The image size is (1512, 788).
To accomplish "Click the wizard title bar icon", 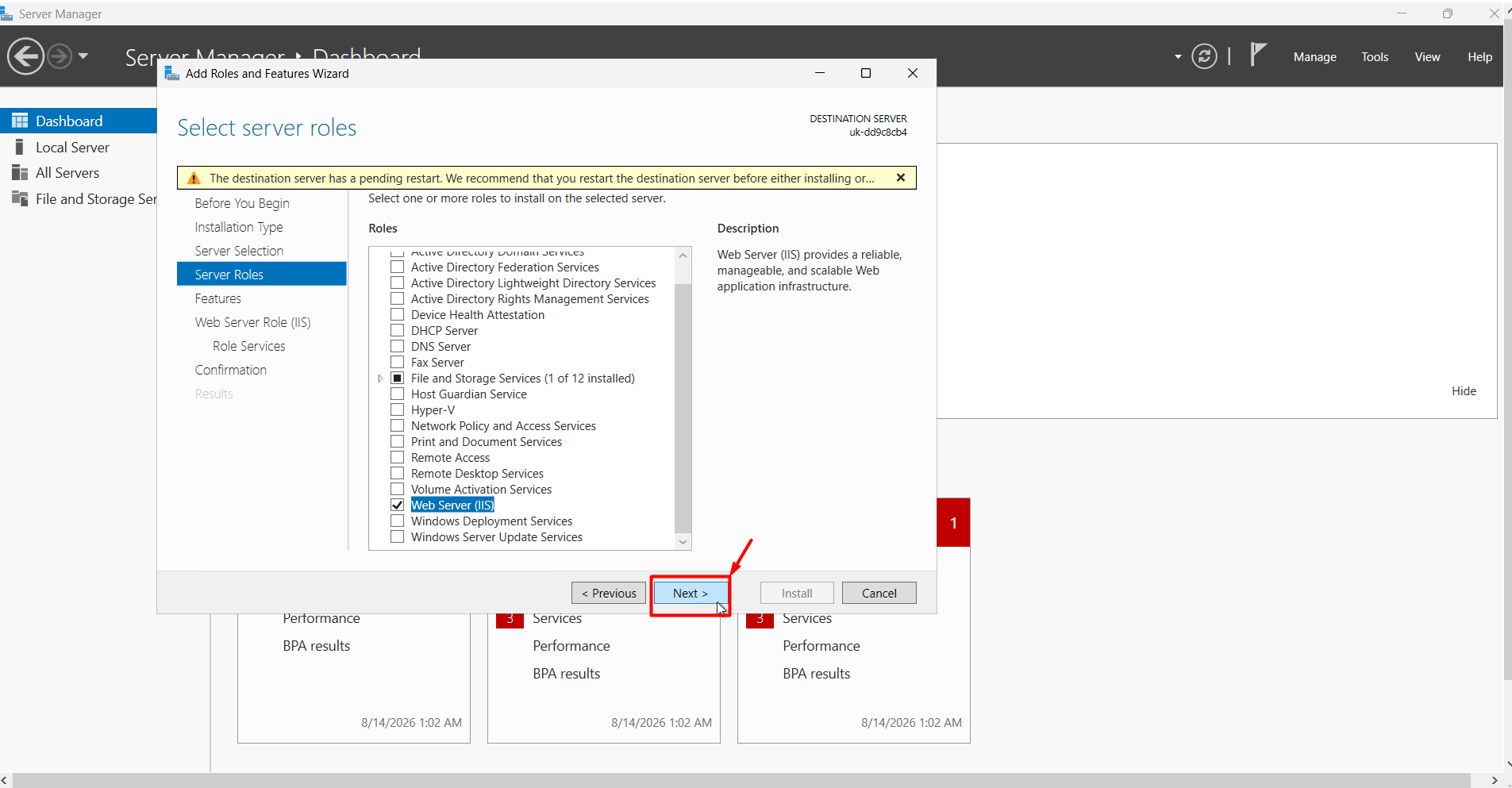I will click(171, 73).
